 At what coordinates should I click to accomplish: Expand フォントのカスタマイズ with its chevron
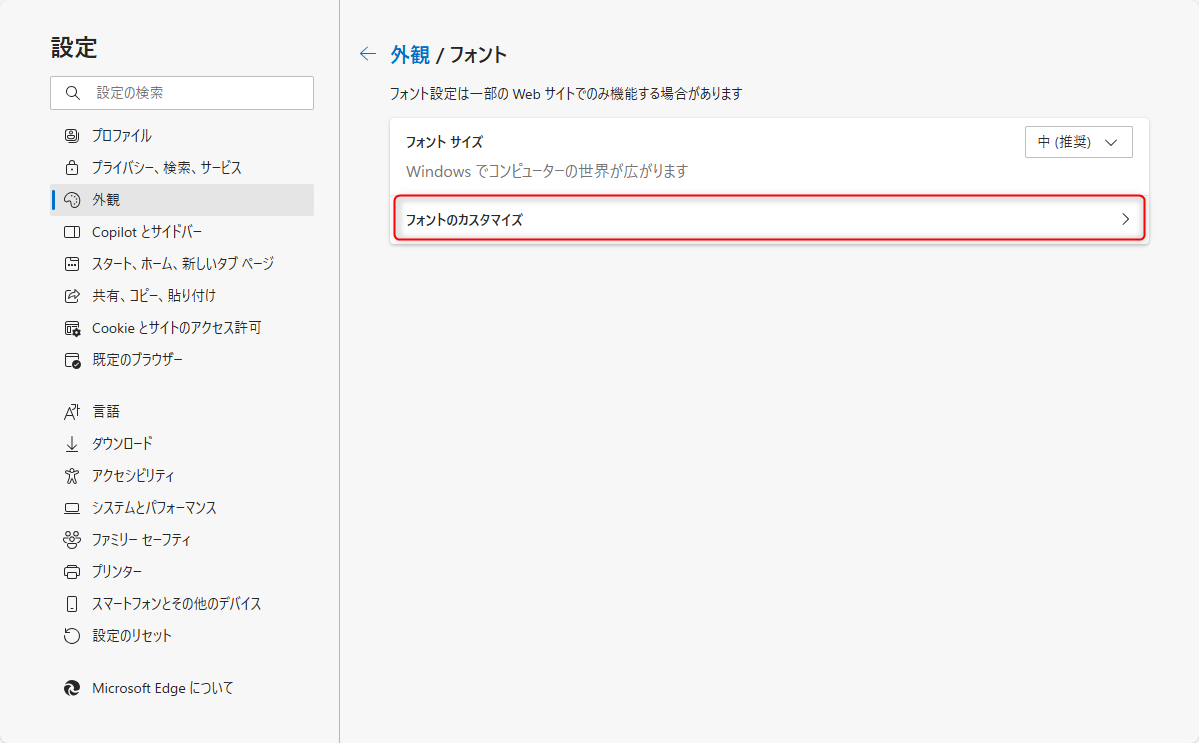click(x=1126, y=219)
